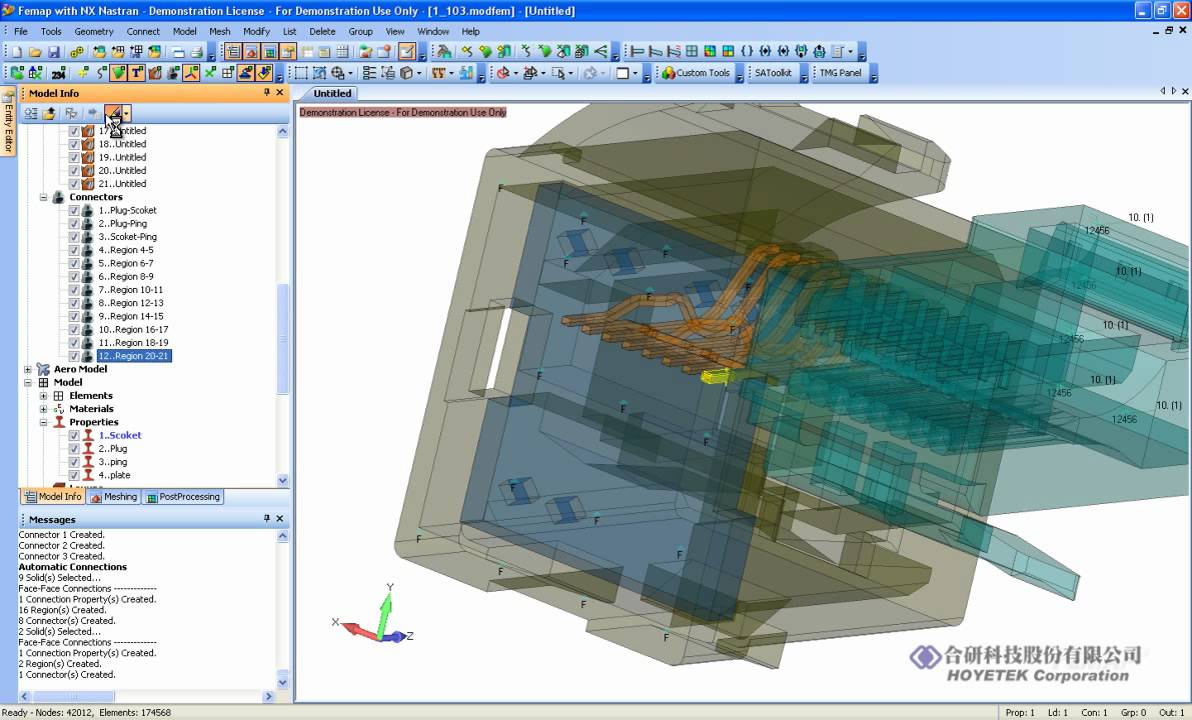
Task: Open the File menu
Action: pyautogui.click(x=21, y=31)
